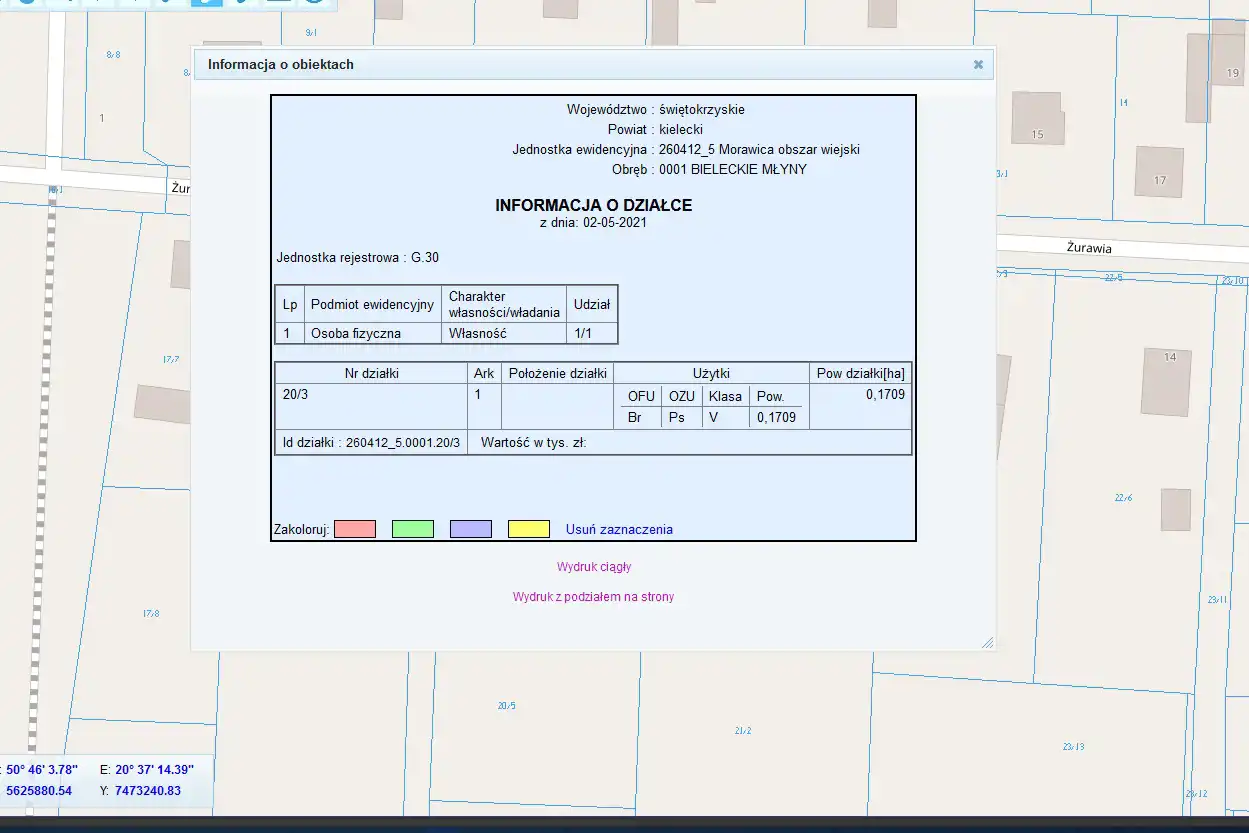Click the Żurawia street label on the right

coord(1089,248)
